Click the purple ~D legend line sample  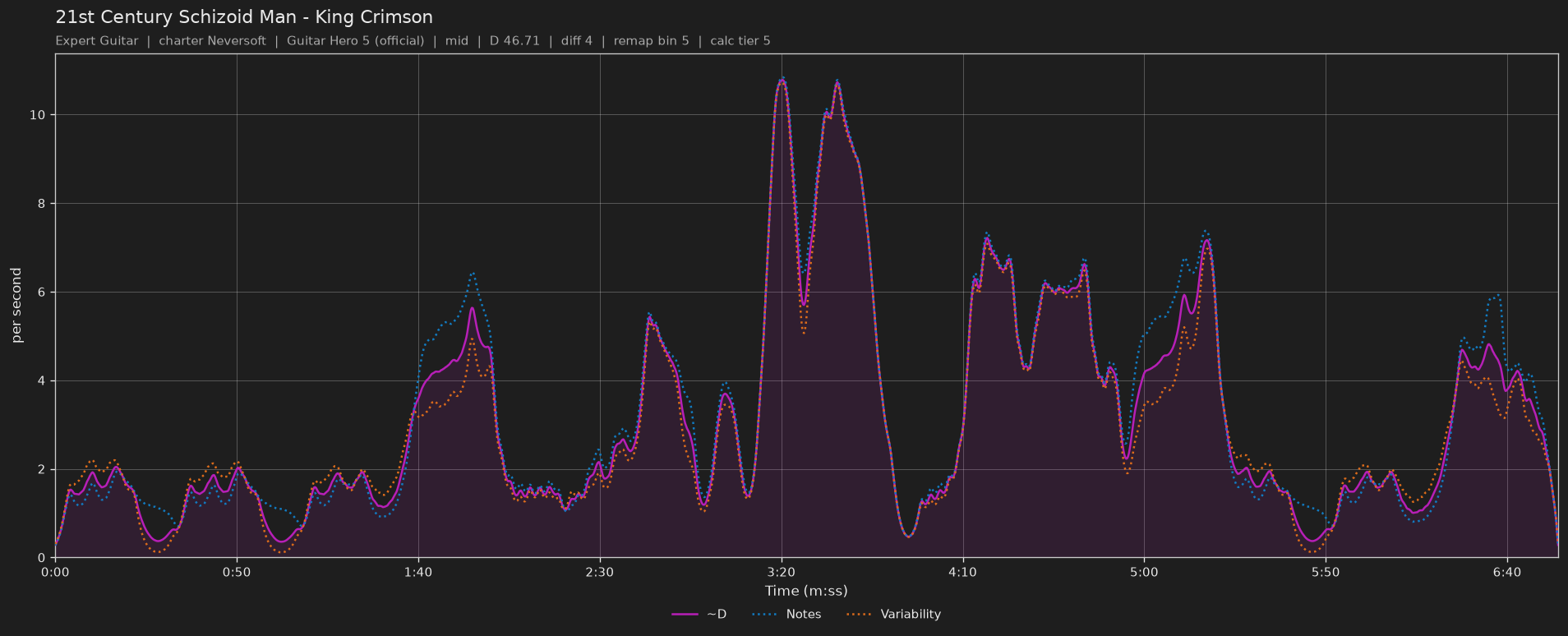[685, 615]
